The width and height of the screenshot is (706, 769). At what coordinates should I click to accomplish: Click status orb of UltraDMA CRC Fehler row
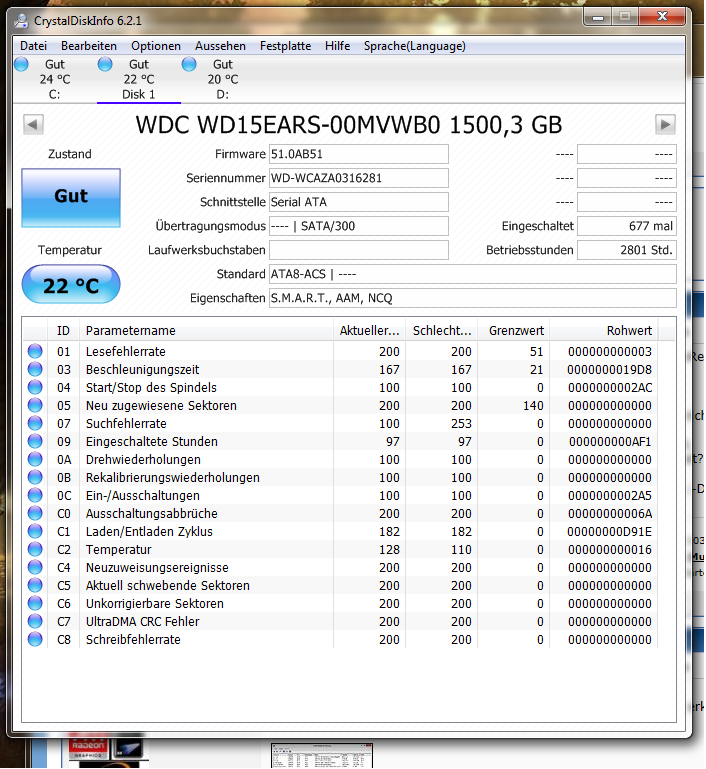click(x=35, y=621)
